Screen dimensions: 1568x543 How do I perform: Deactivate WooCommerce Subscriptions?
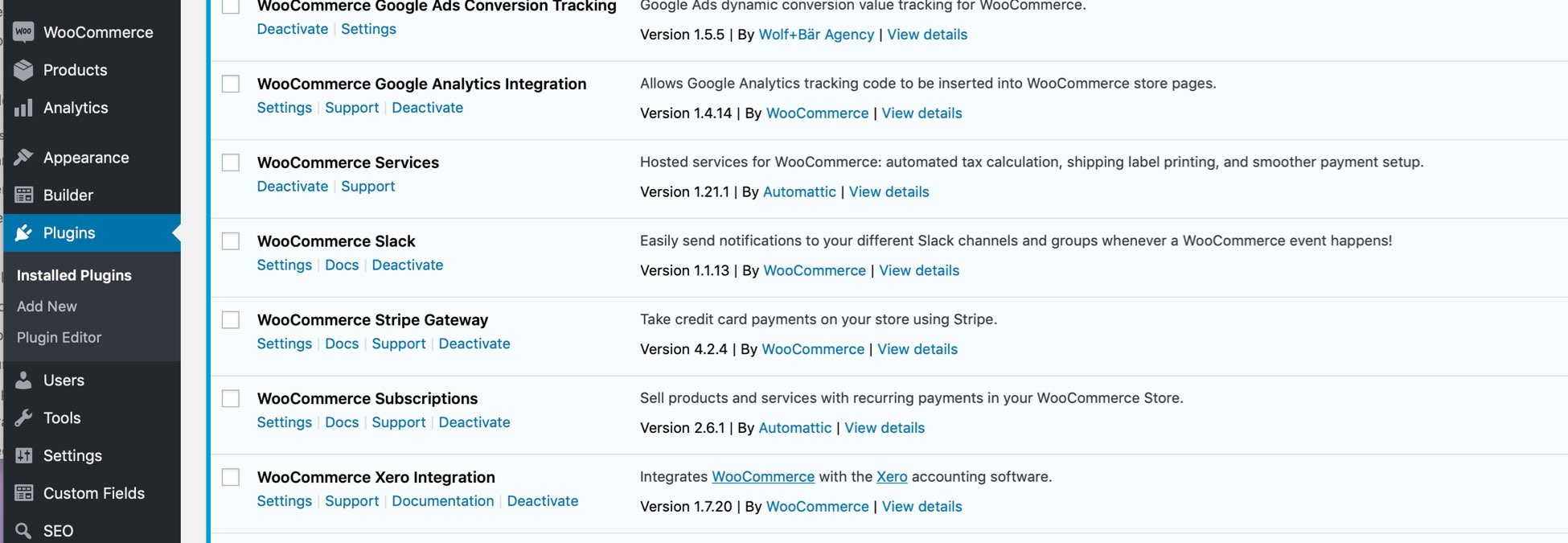(474, 423)
